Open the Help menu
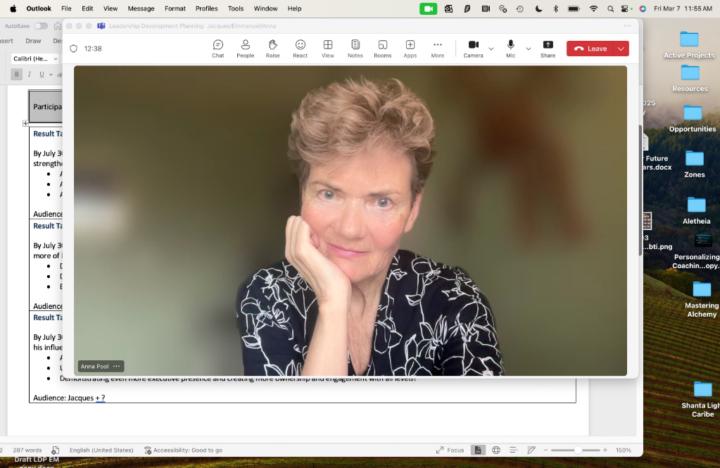This screenshot has height=468, width=720. point(294,8)
